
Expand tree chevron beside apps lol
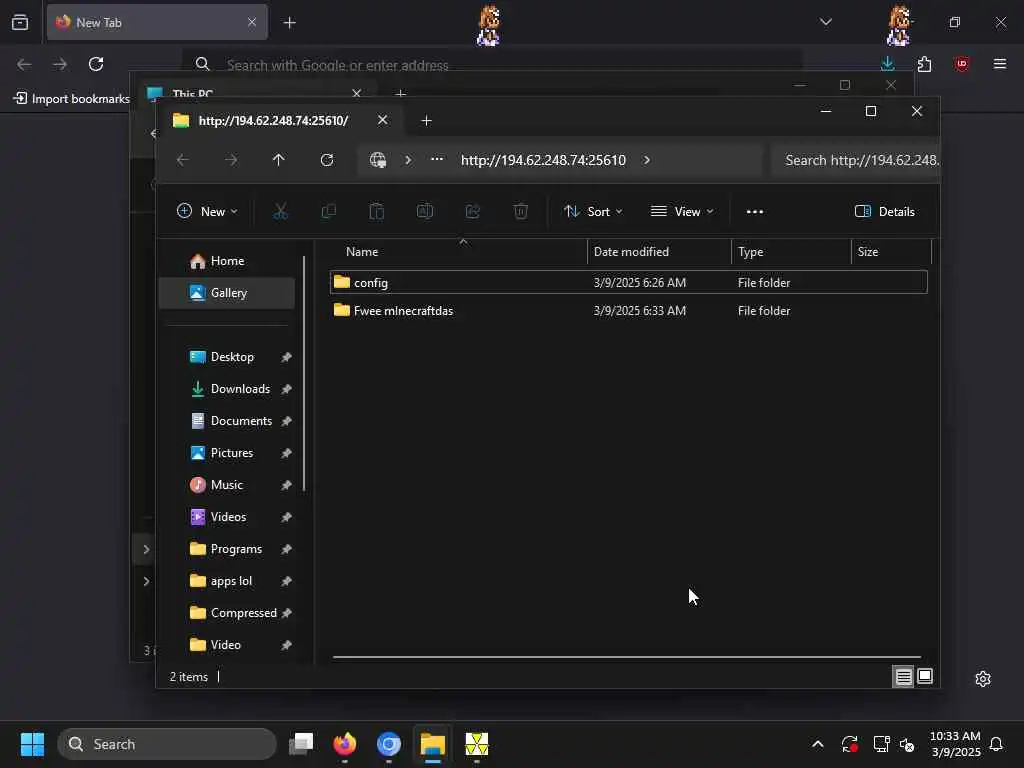click(146, 581)
